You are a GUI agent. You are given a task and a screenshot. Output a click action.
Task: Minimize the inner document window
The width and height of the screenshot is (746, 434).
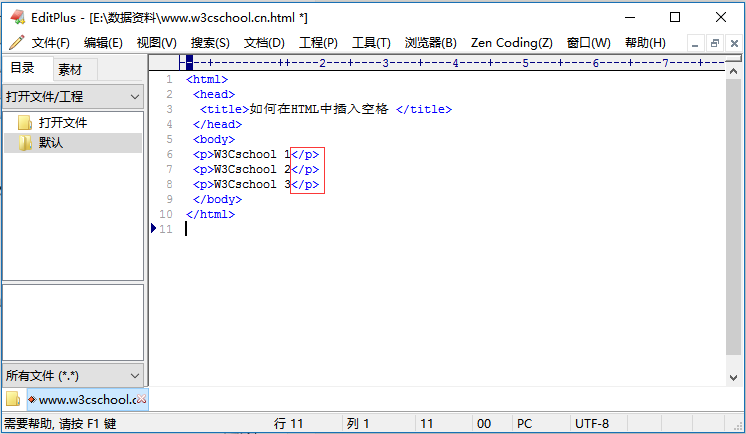pyautogui.click(x=695, y=43)
